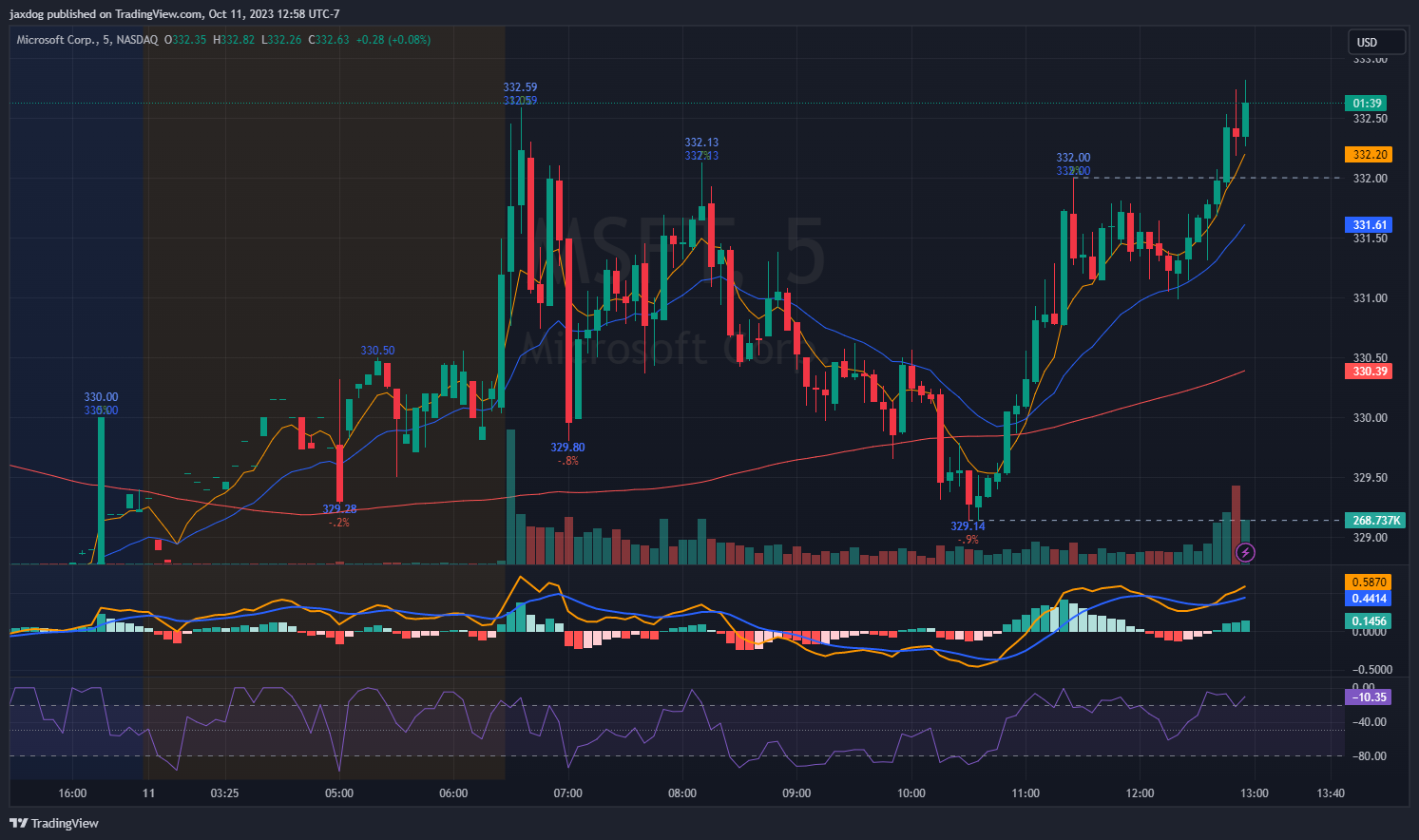Image resolution: width=1419 pixels, height=840 pixels.
Task: Click the 329.28 pivot low annotation
Action: pos(339,509)
